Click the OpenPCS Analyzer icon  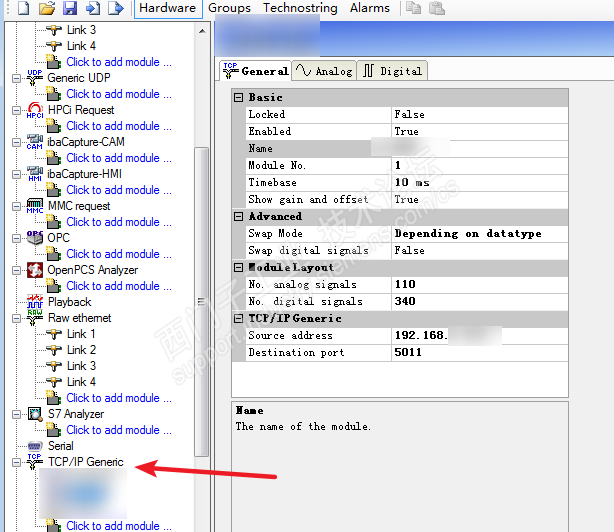[x=35, y=270]
